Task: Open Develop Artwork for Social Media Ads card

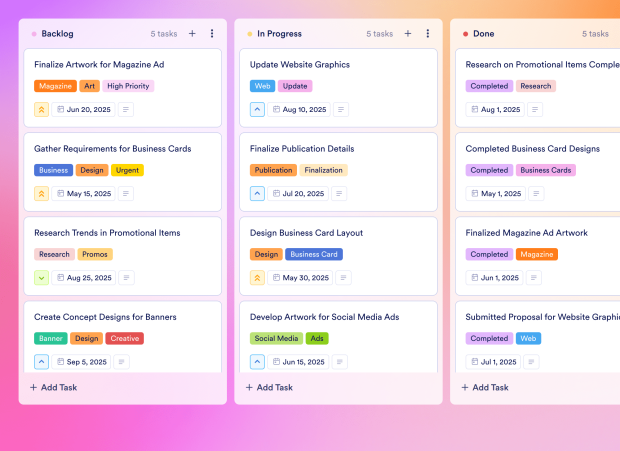Action: tap(325, 317)
